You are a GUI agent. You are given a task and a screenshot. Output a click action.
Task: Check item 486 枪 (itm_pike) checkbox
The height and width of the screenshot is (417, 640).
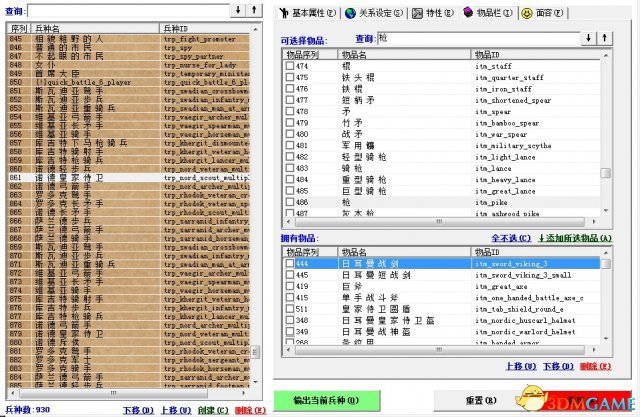290,202
